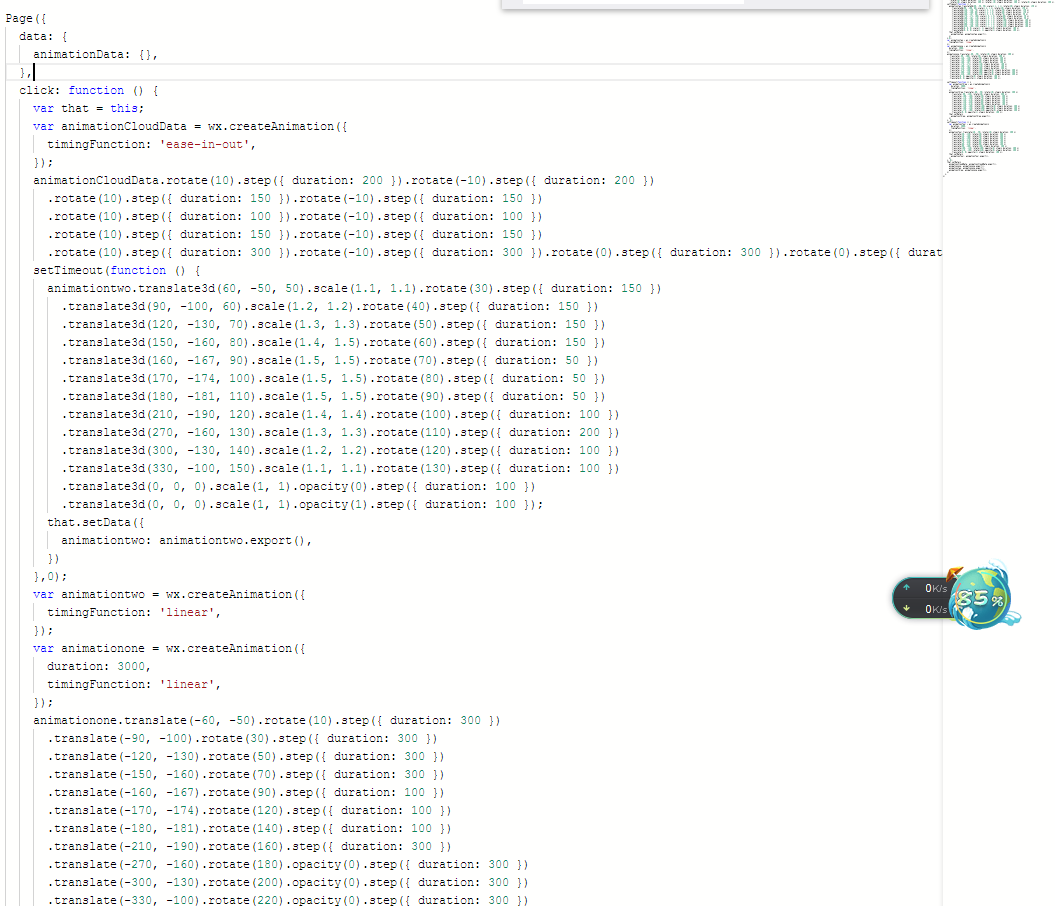Click 'animationtwo: animationtwo.export(),' line

(x=186, y=541)
